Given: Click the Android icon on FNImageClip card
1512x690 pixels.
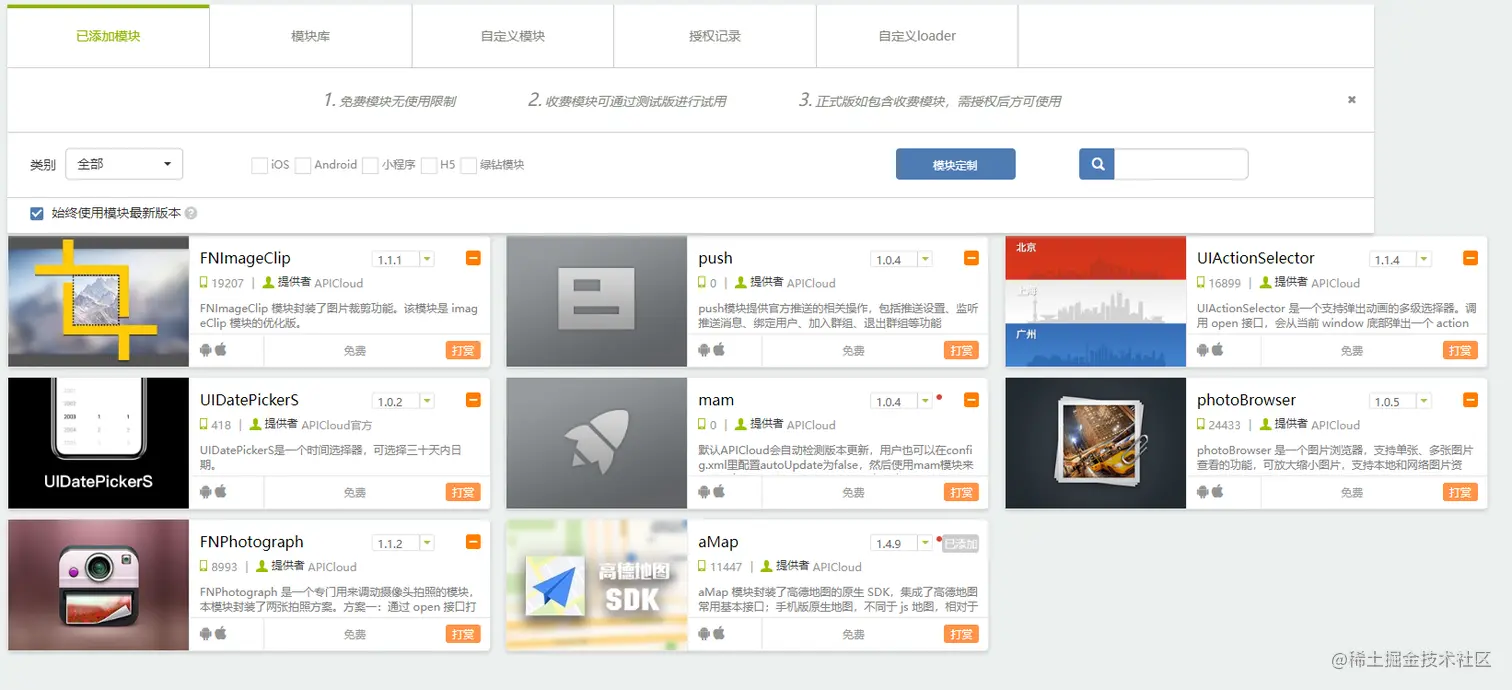Looking at the screenshot, I should (x=206, y=350).
